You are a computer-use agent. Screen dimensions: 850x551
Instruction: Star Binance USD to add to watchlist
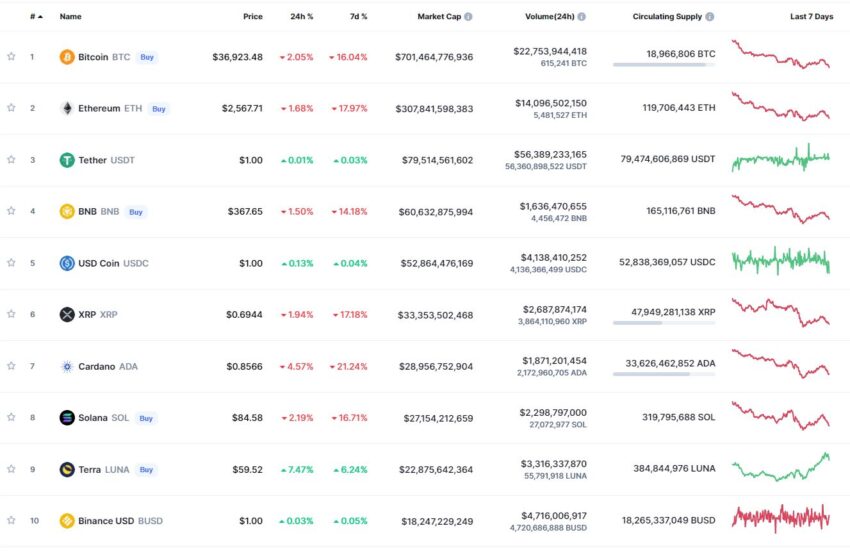11,520
